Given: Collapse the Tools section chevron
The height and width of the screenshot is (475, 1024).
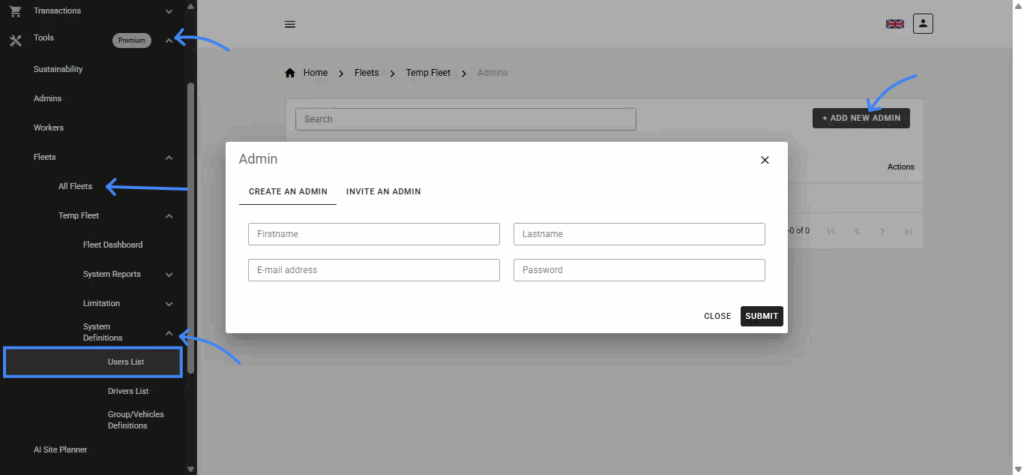Looking at the screenshot, I should click(x=169, y=40).
